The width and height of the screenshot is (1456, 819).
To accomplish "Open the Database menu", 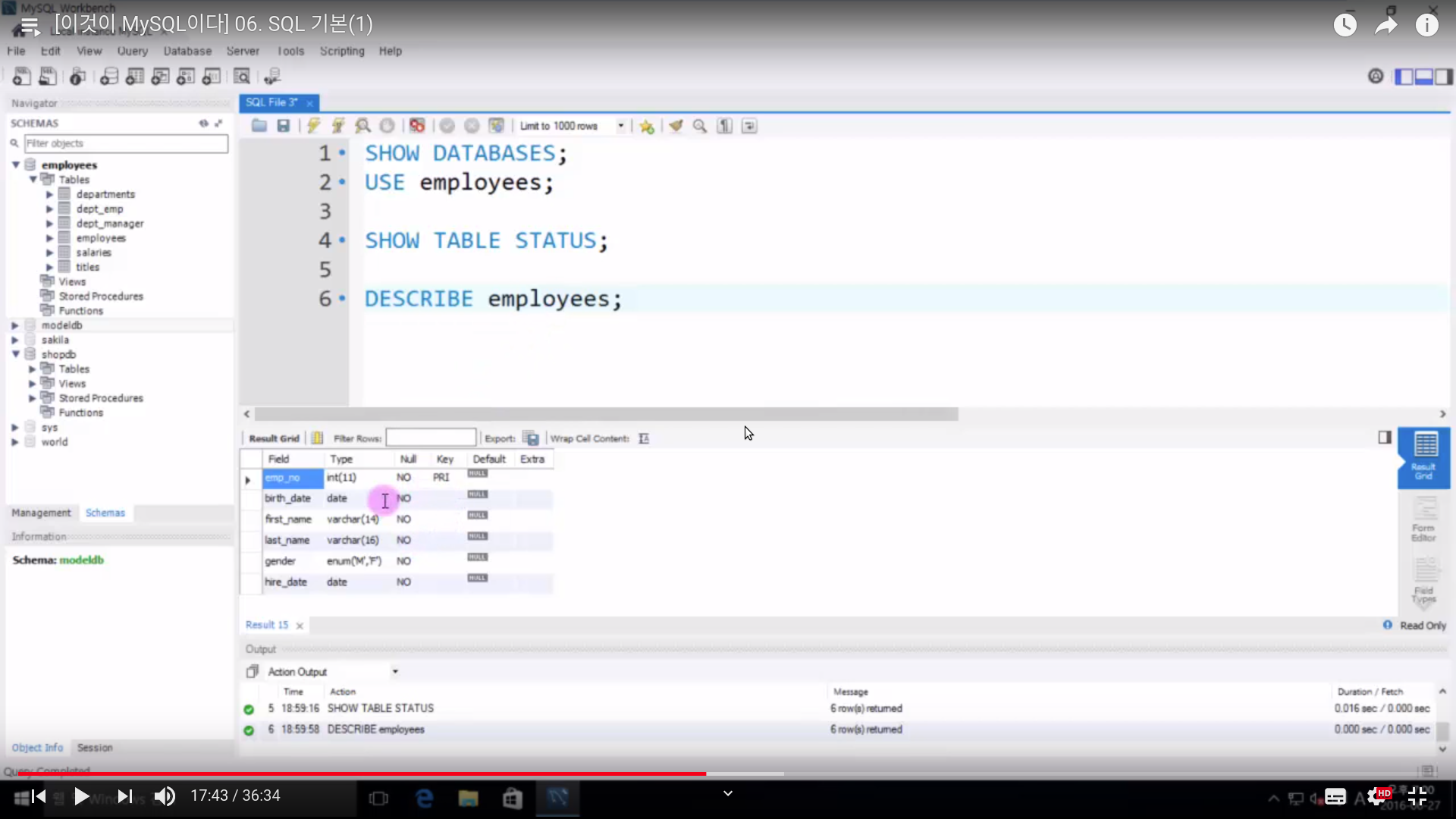I will coord(187,51).
